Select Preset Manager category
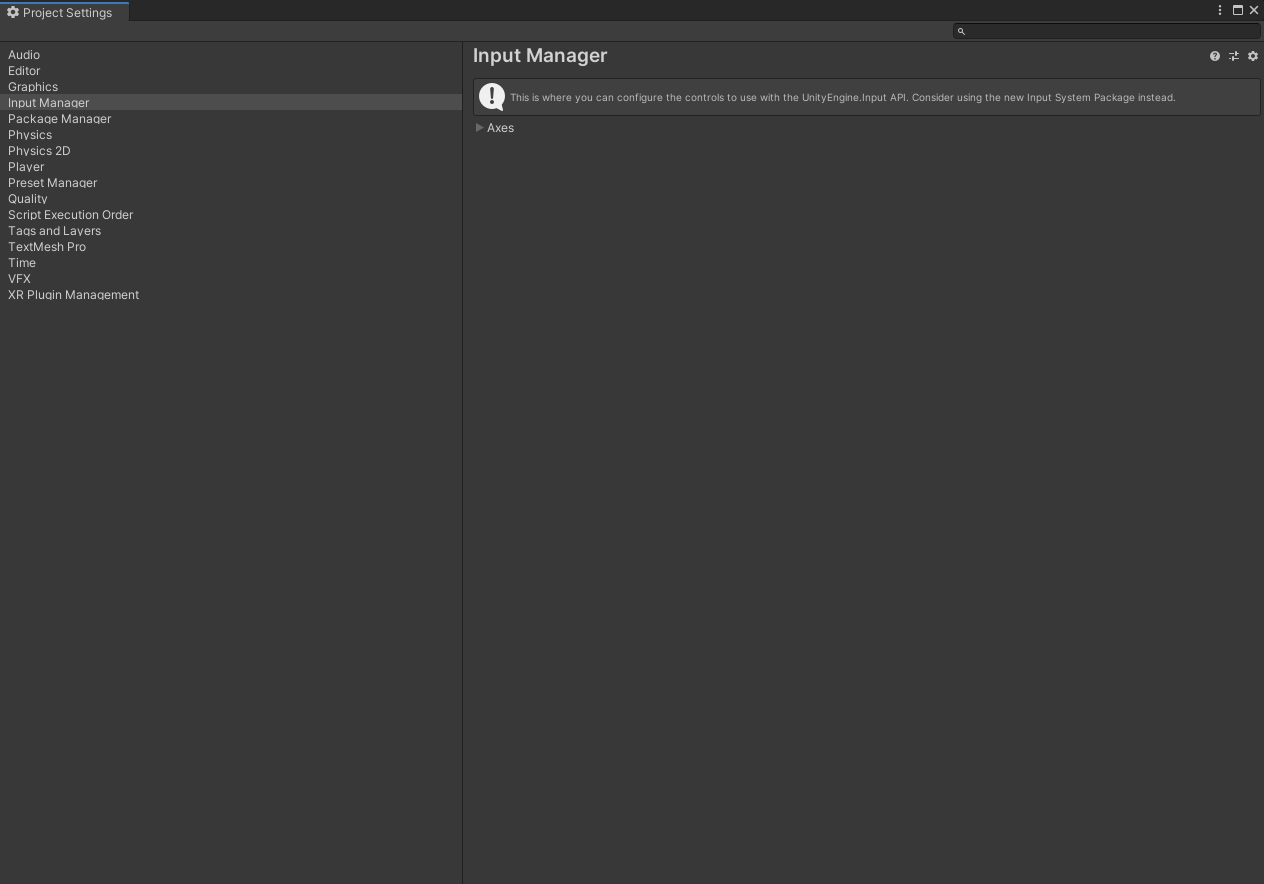Image resolution: width=1264 pixels, height=884 pixels. pos(231,183)
